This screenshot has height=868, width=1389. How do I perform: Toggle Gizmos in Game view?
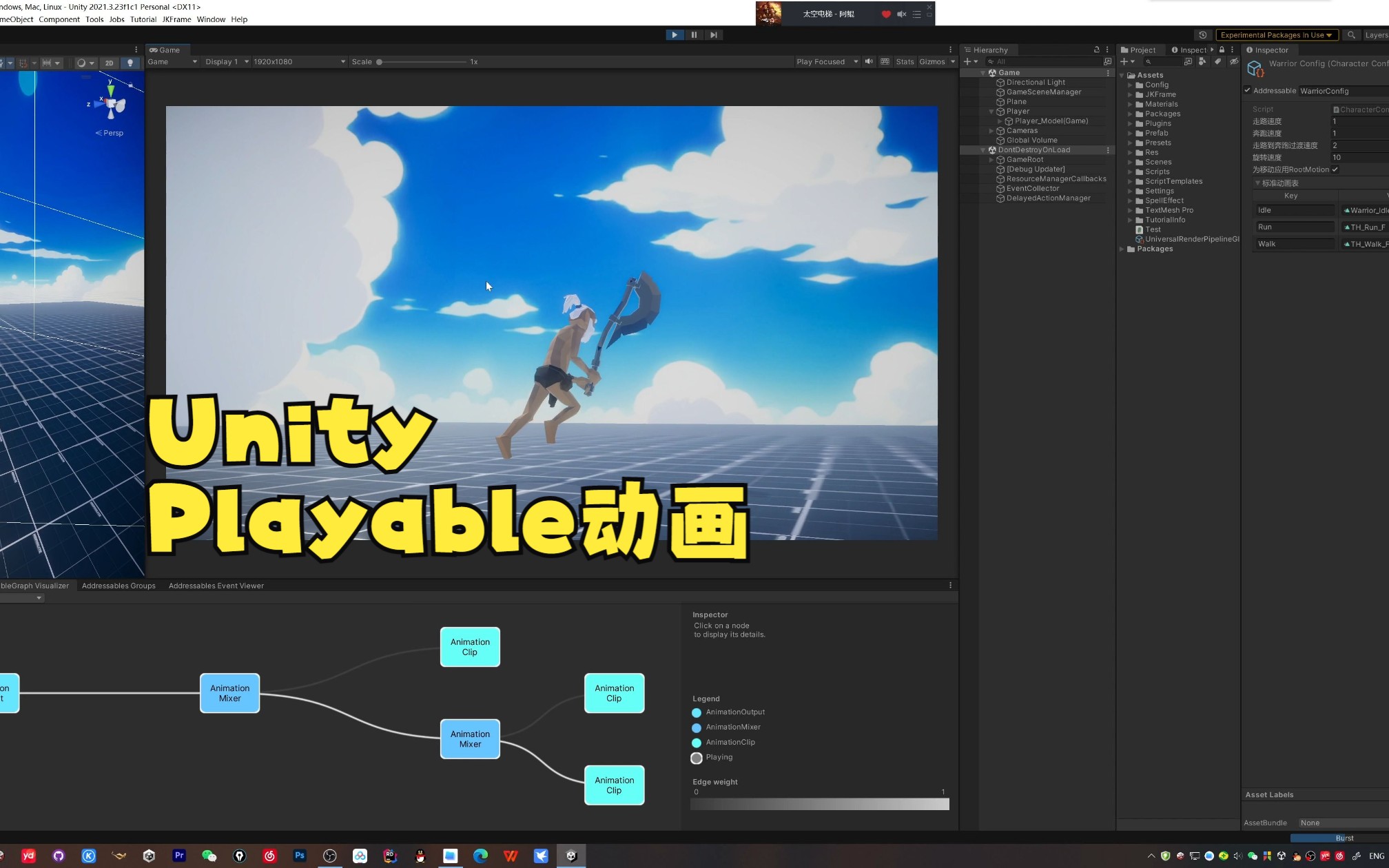pos(932,62)
